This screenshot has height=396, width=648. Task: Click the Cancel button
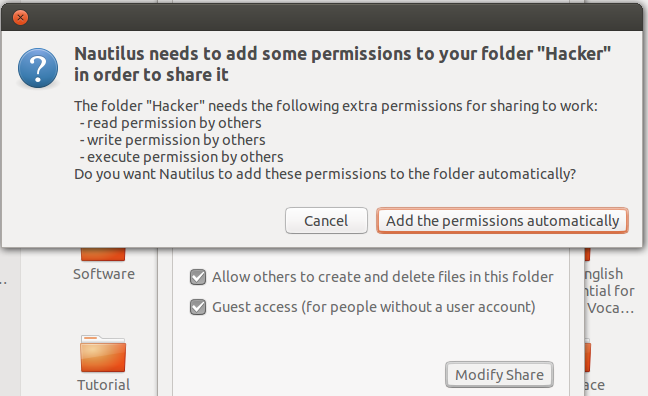pos(326,221)
